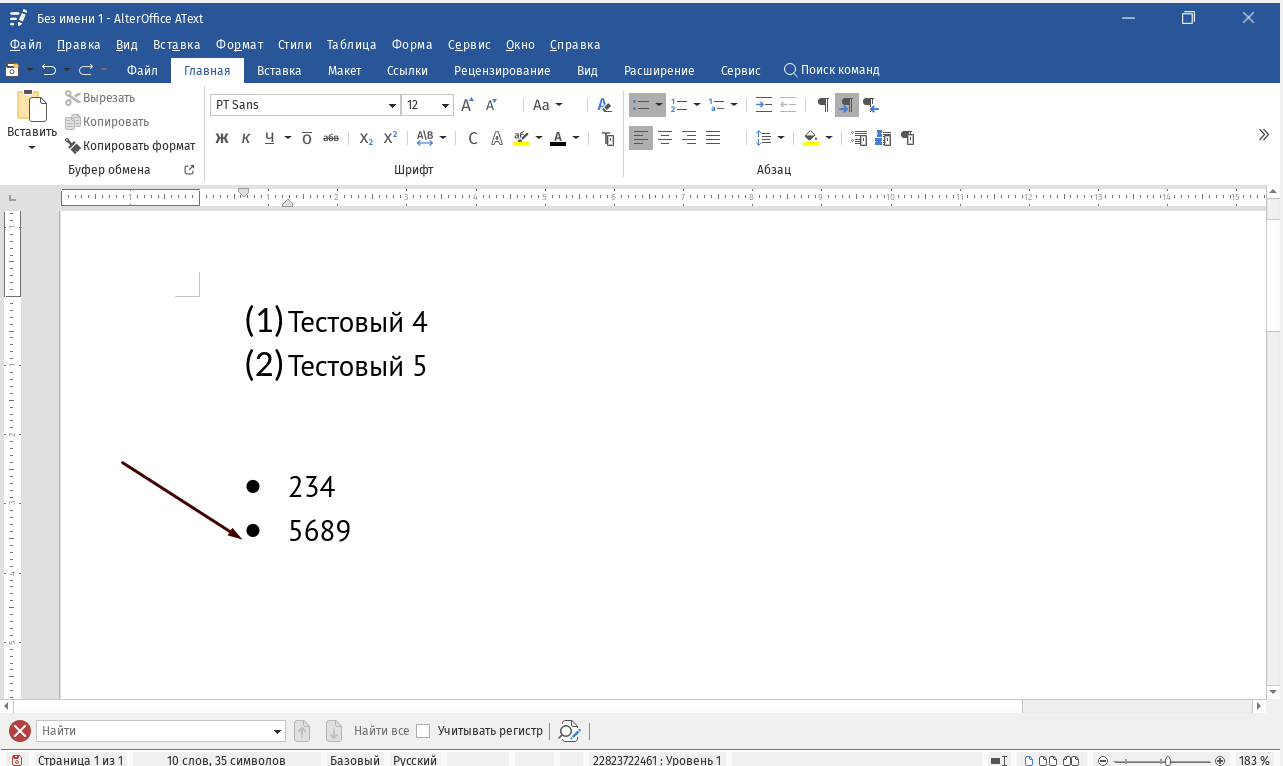Enable the Учитывать регистр checkbox
The image size is (1283, 766).
[x=423, y=731]
